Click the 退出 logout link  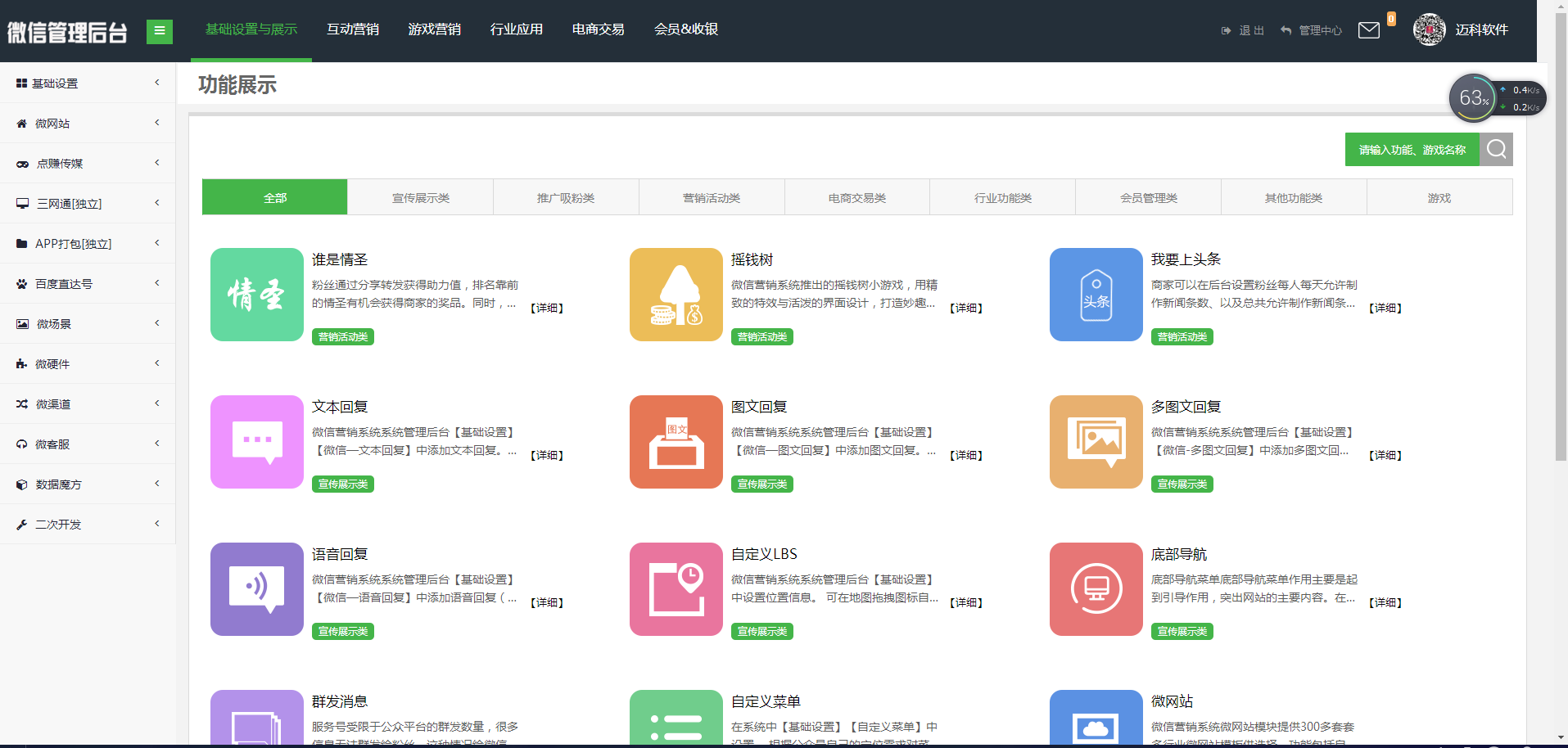tap(1243, 30)
